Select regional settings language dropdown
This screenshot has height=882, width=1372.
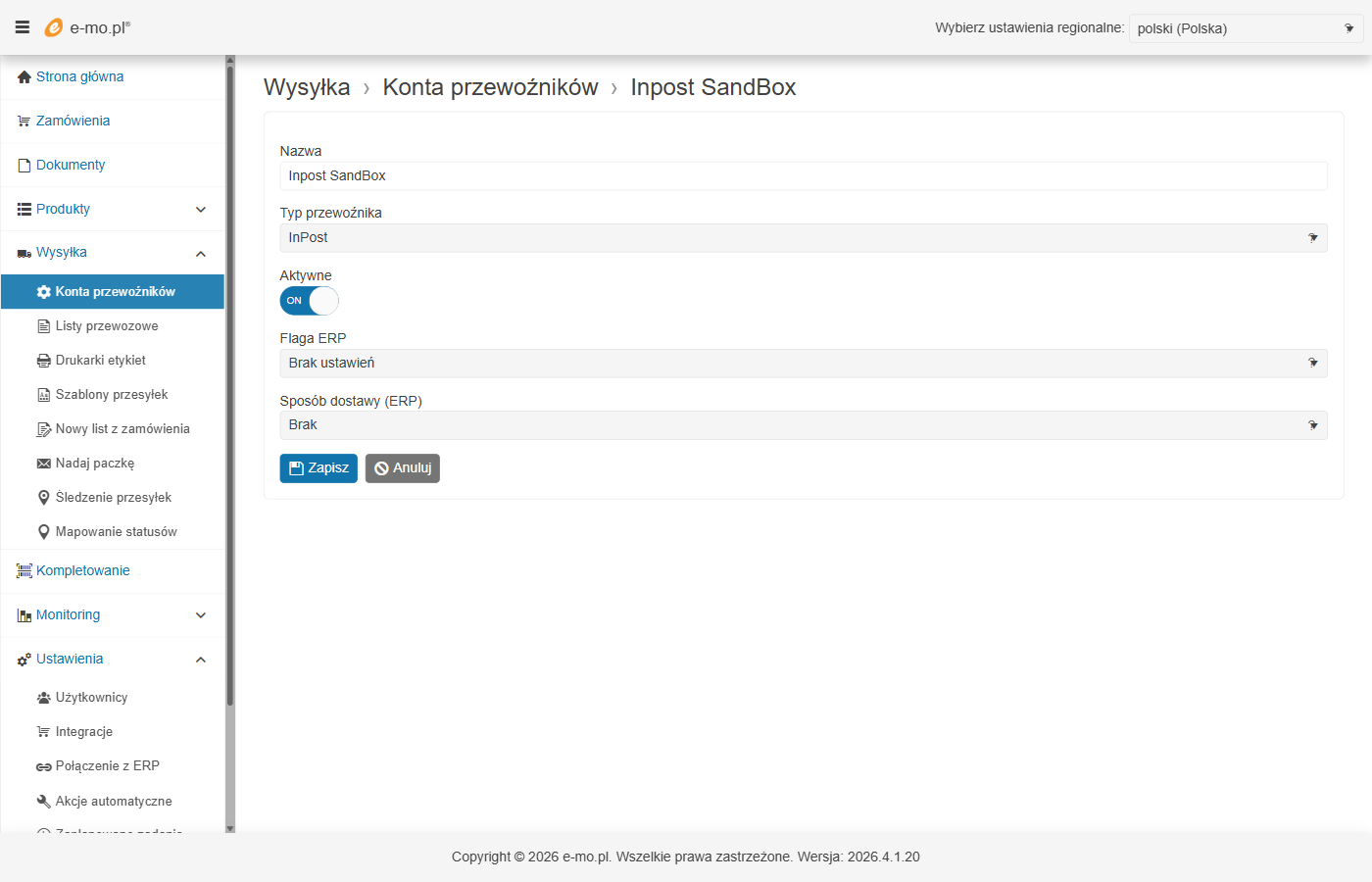click(1245, 28)
